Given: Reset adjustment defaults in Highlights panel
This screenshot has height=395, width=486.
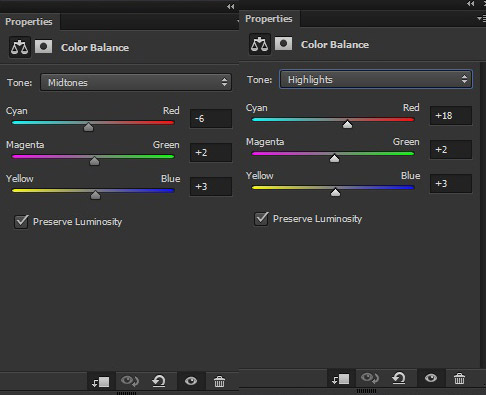Looking at the screenshot, I should [x=399, y=378].
